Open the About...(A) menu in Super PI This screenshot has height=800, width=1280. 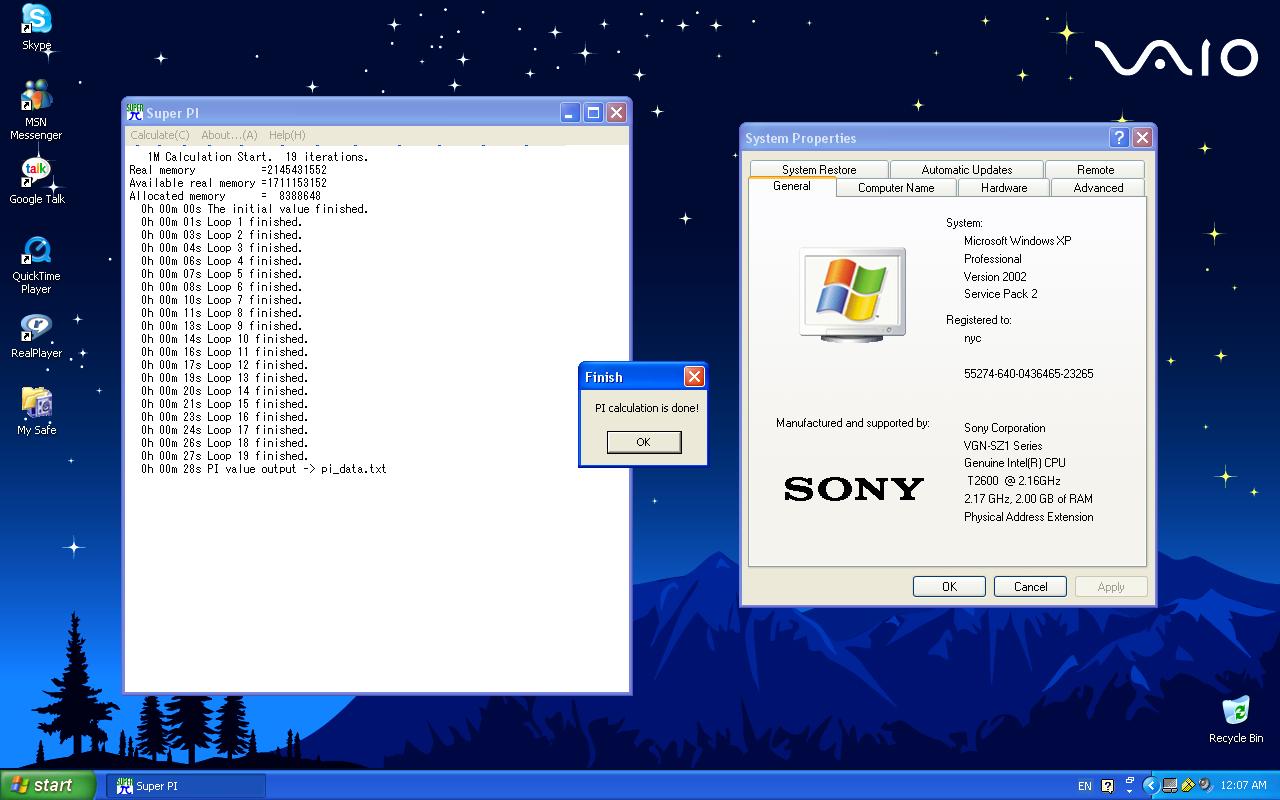(x=229, y=135)
